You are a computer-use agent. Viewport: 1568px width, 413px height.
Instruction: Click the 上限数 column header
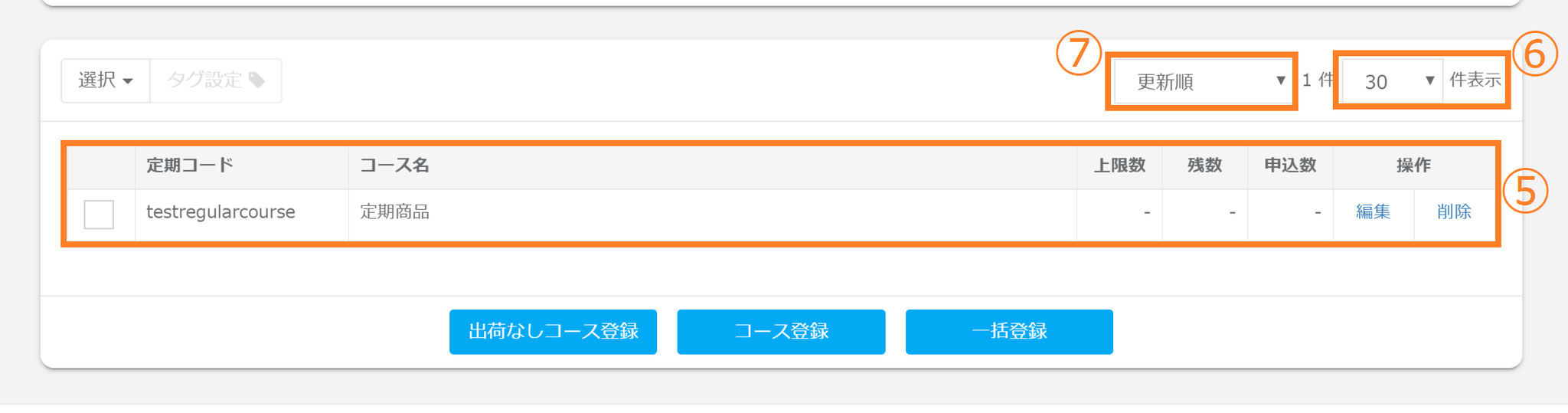[x=1119, y=166]
